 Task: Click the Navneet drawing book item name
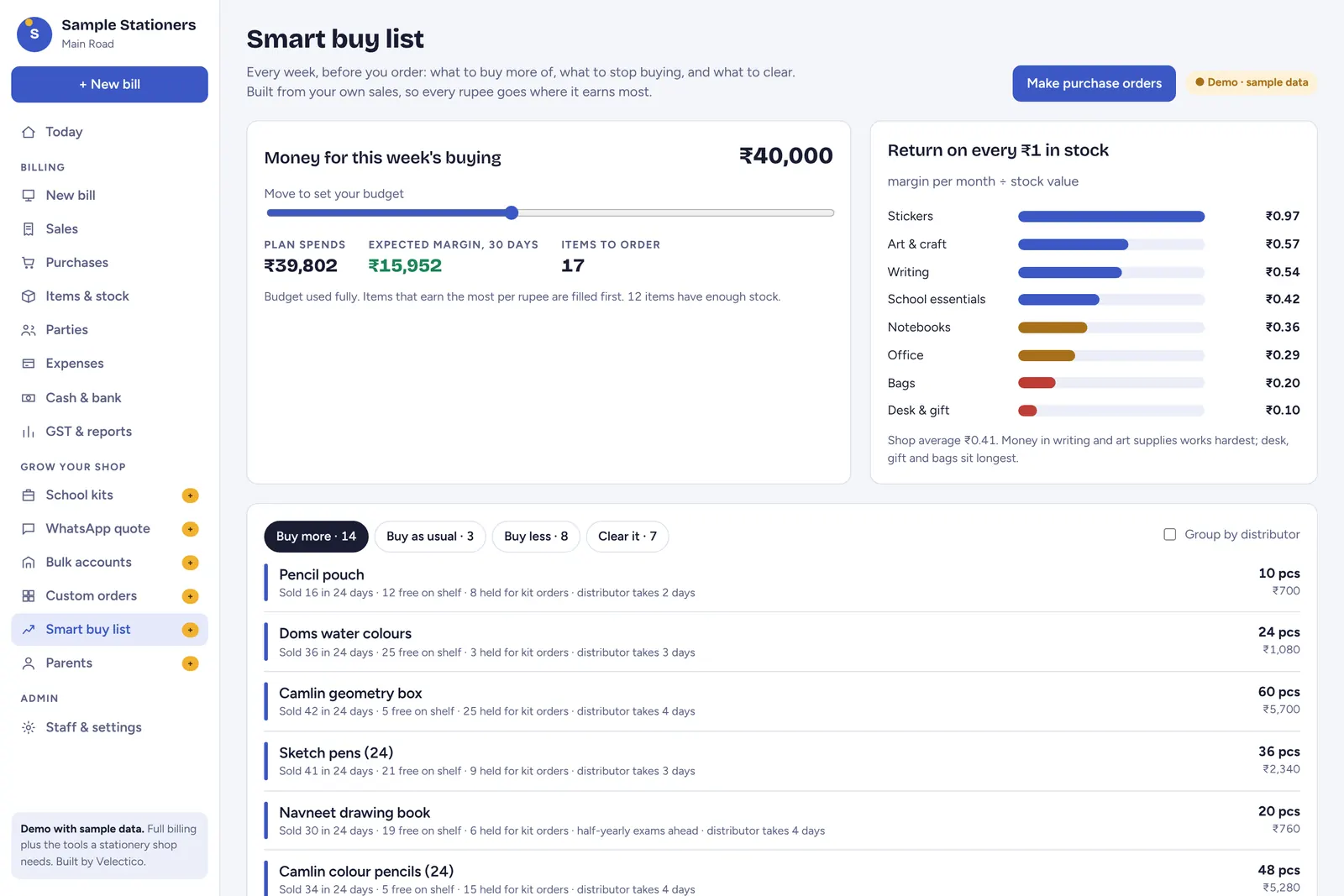coord(354,812)
